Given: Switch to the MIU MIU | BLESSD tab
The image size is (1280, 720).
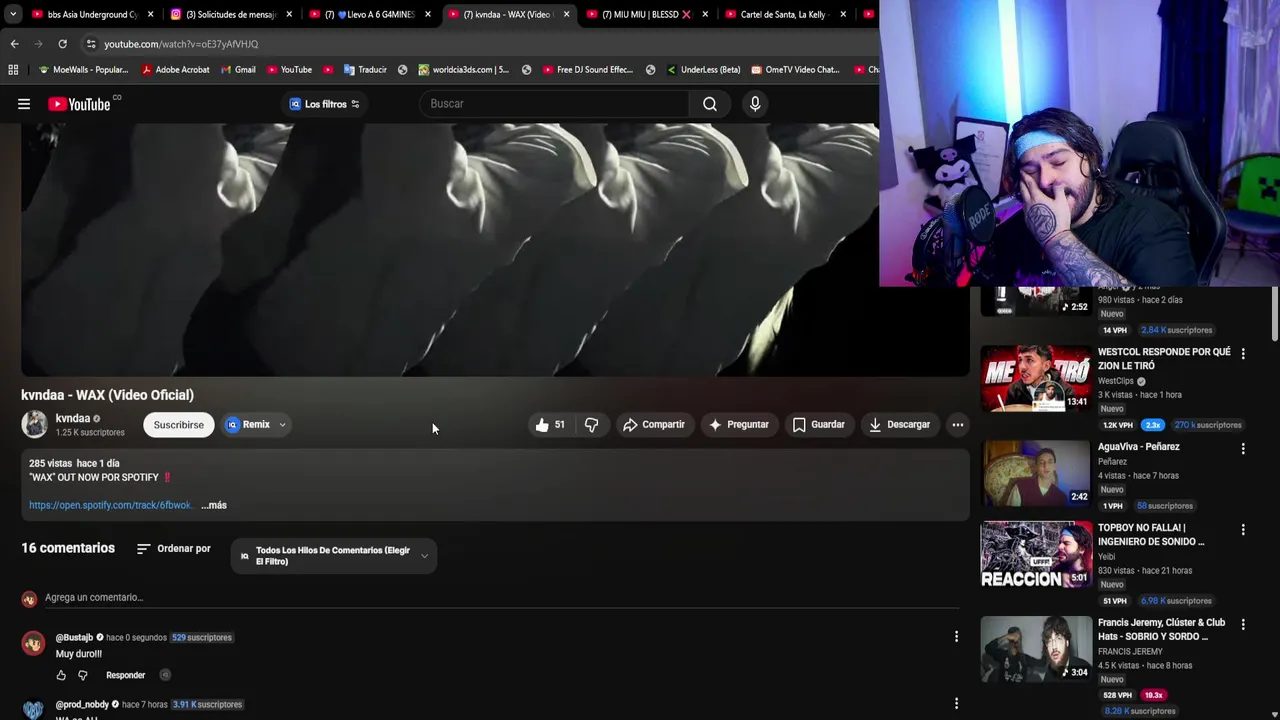Looking at the screenshot, I should [647, 15].
